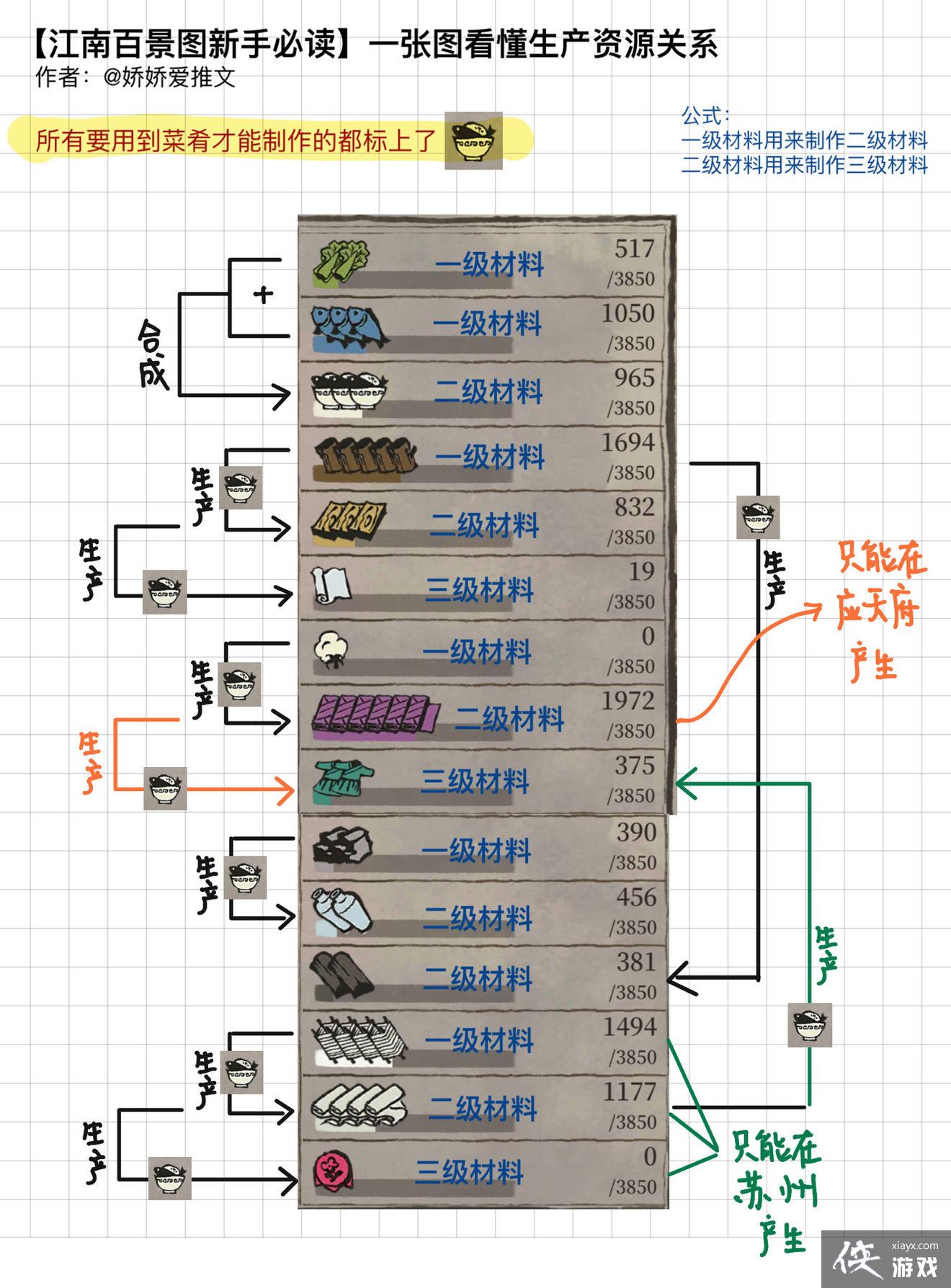Click the 456 count in the porcelain row
Screen dimensions: 951x1288
coord(635,898)
